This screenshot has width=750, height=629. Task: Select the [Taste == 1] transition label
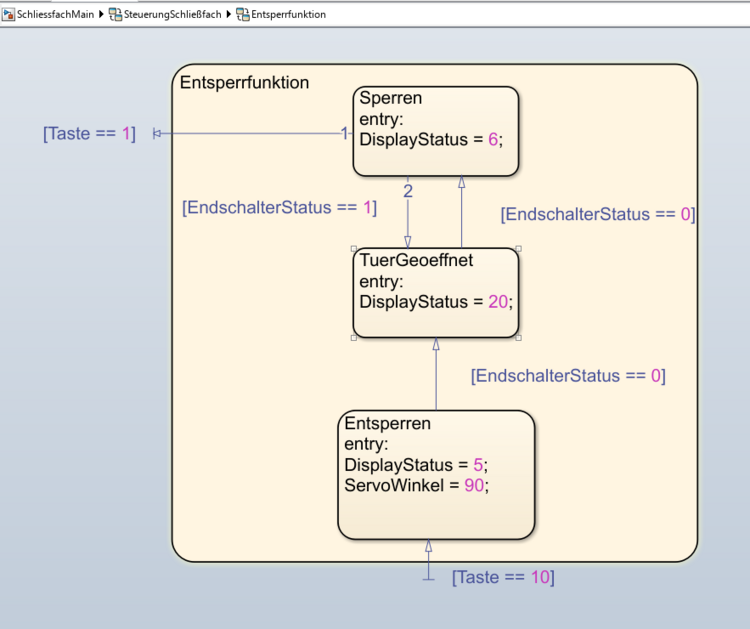(x=88, y=133)
